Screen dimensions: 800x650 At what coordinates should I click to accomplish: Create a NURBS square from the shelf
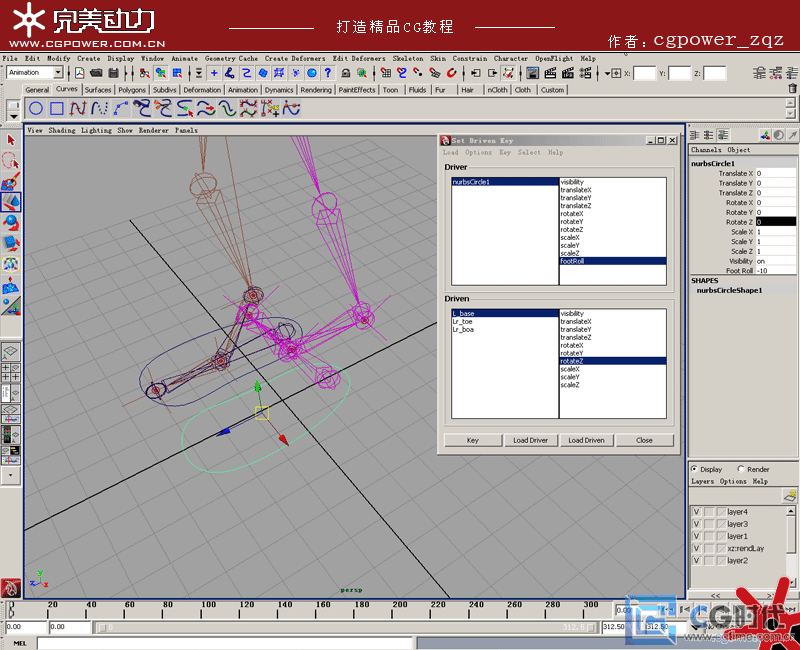(57, 108)
